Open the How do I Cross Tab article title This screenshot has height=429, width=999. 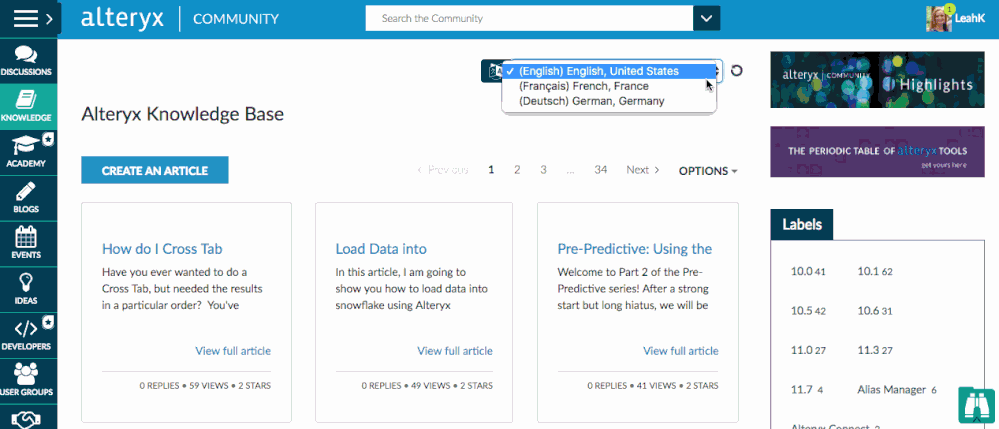click(162, 249)
